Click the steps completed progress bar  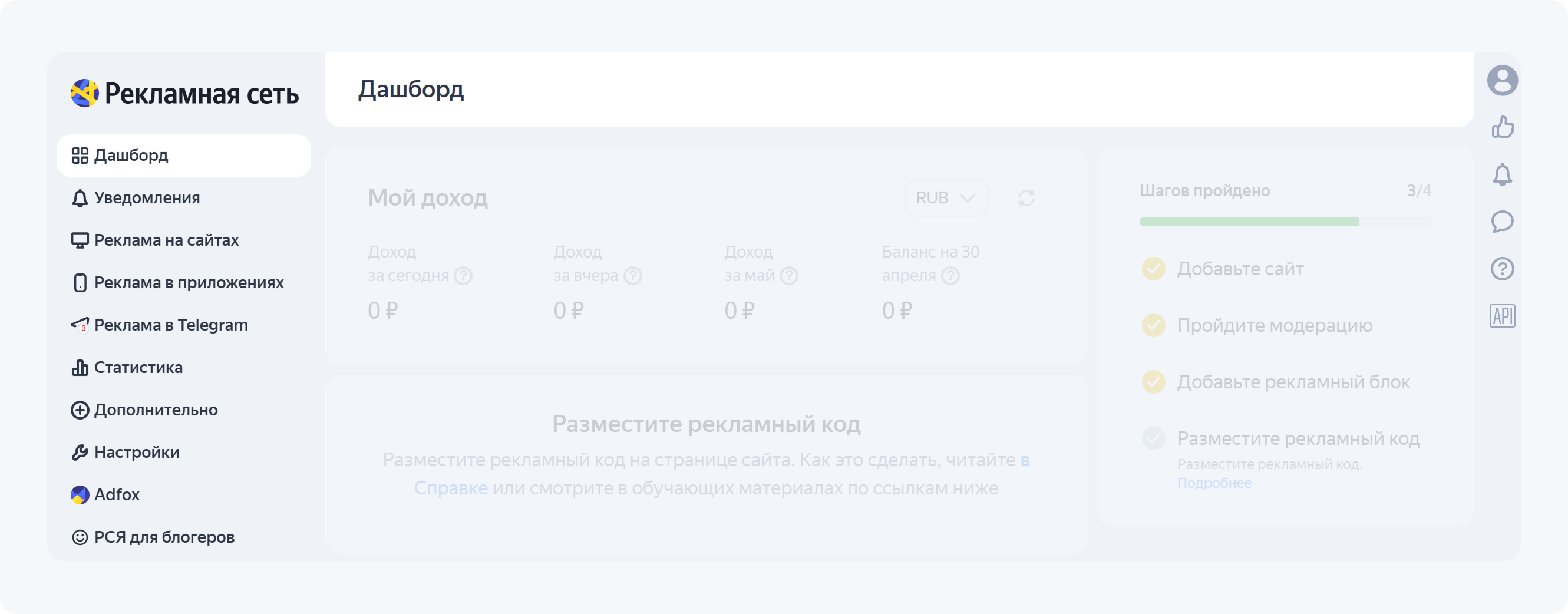click(1285, 222)
